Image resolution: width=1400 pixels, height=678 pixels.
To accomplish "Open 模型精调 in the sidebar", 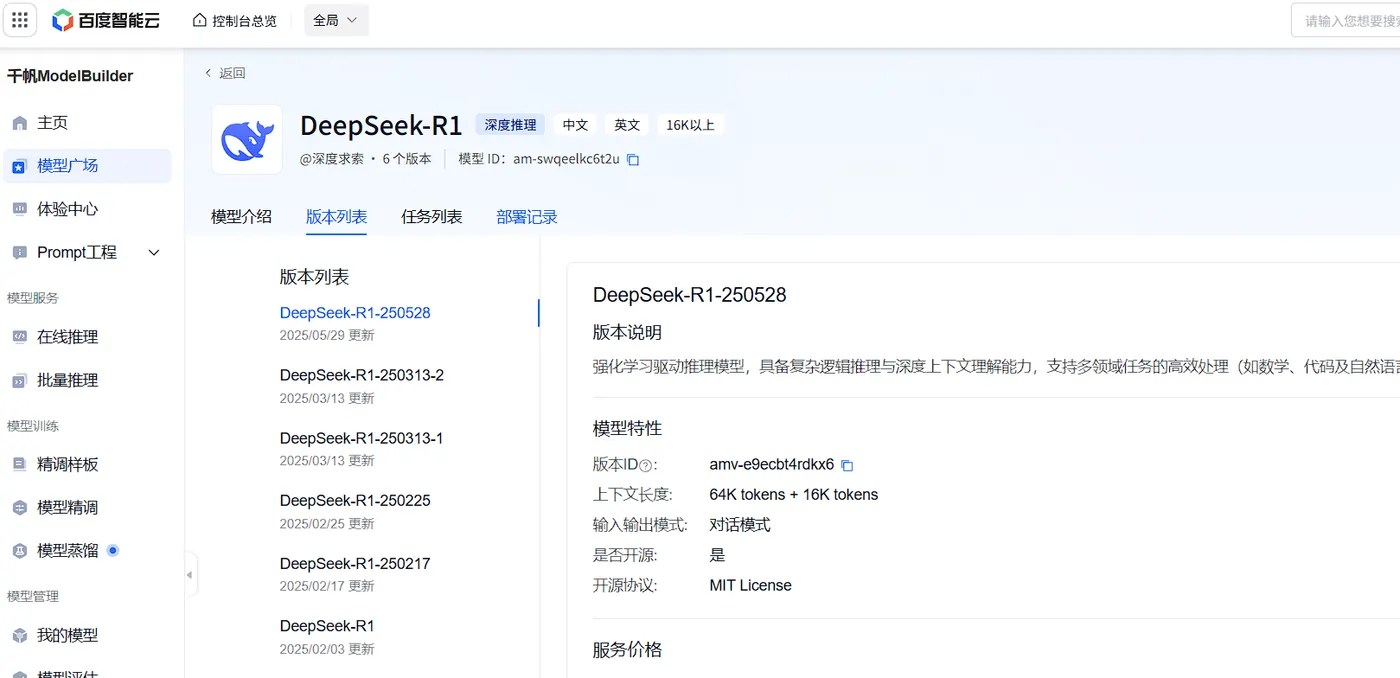I will [87, 508].
